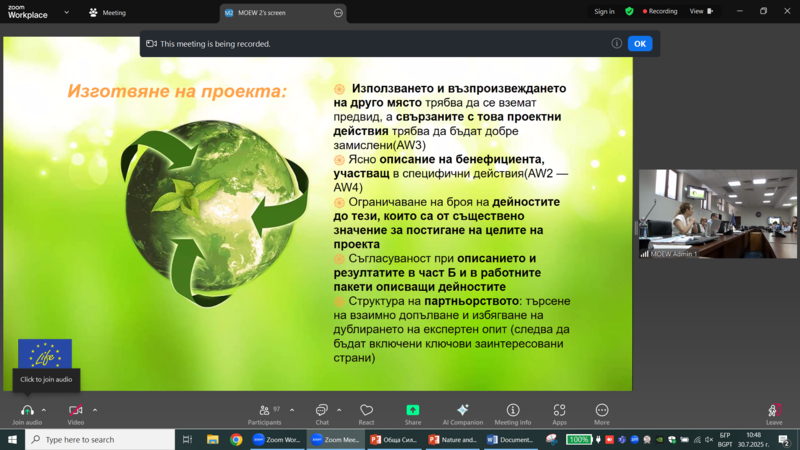Launch the AI Companion
Screen dimensions: 800x450
pyautogui.click(x=462, y=410)
